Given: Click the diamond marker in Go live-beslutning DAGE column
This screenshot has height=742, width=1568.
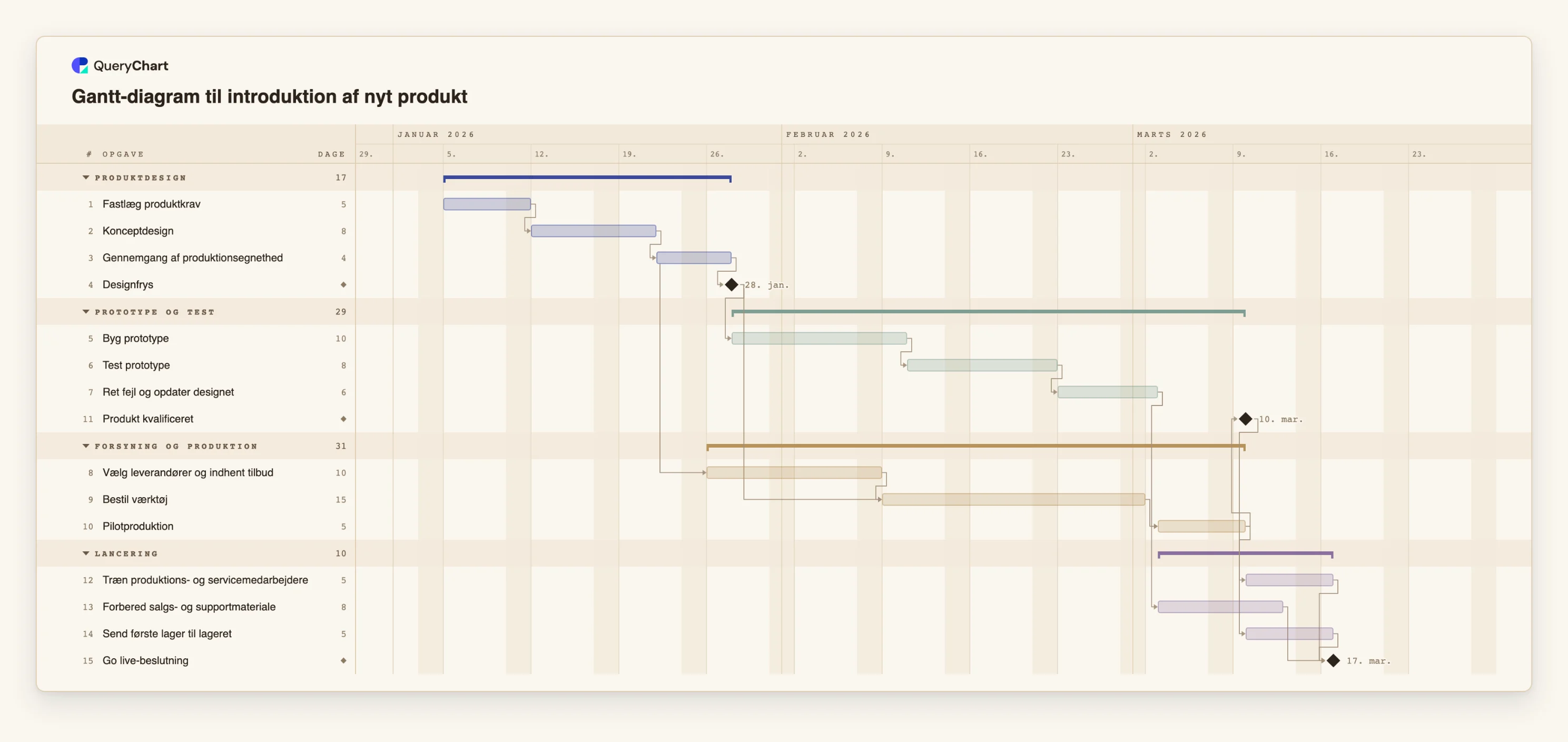Looking at the screenshot, I should 343,660.
